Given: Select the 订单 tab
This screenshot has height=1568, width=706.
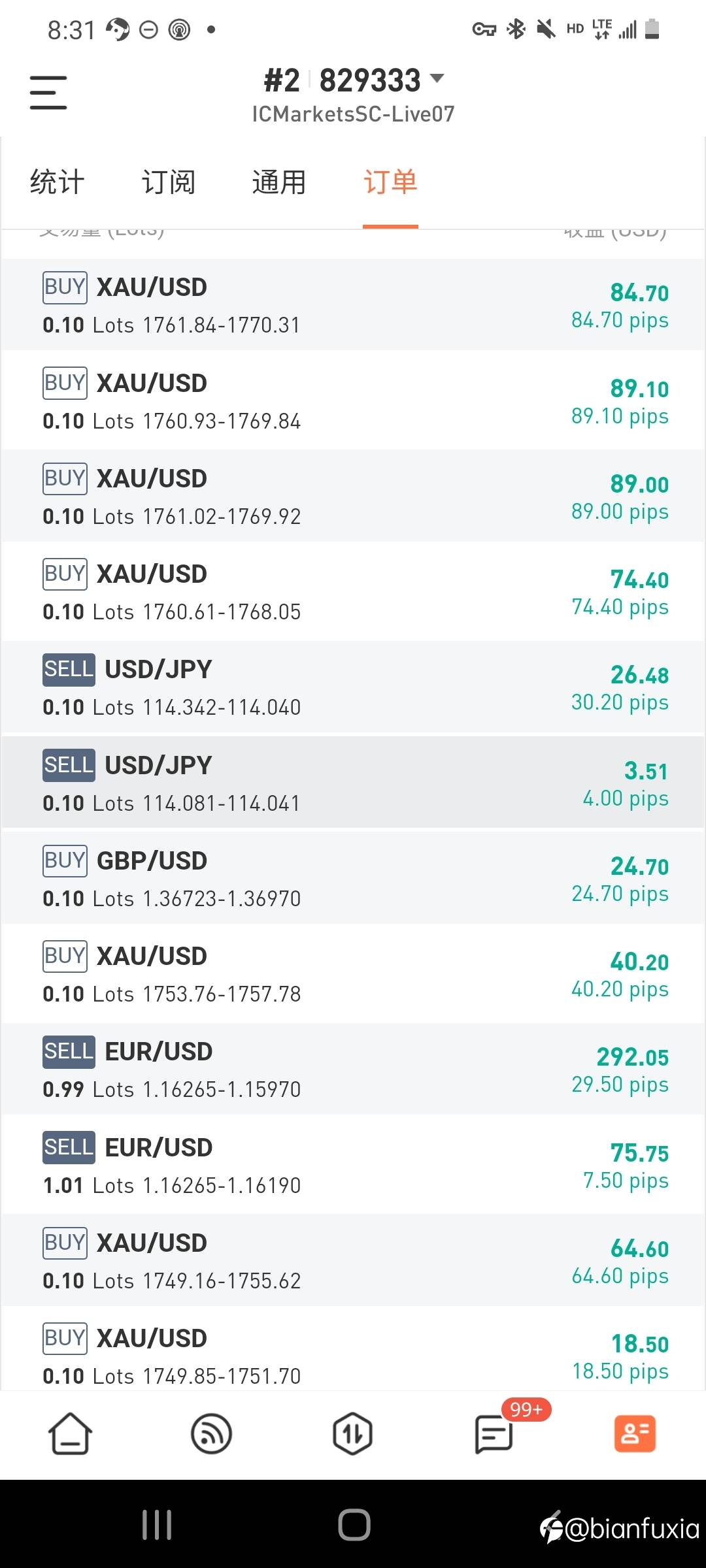Looking at the screenshot, I should click(390, 182).
